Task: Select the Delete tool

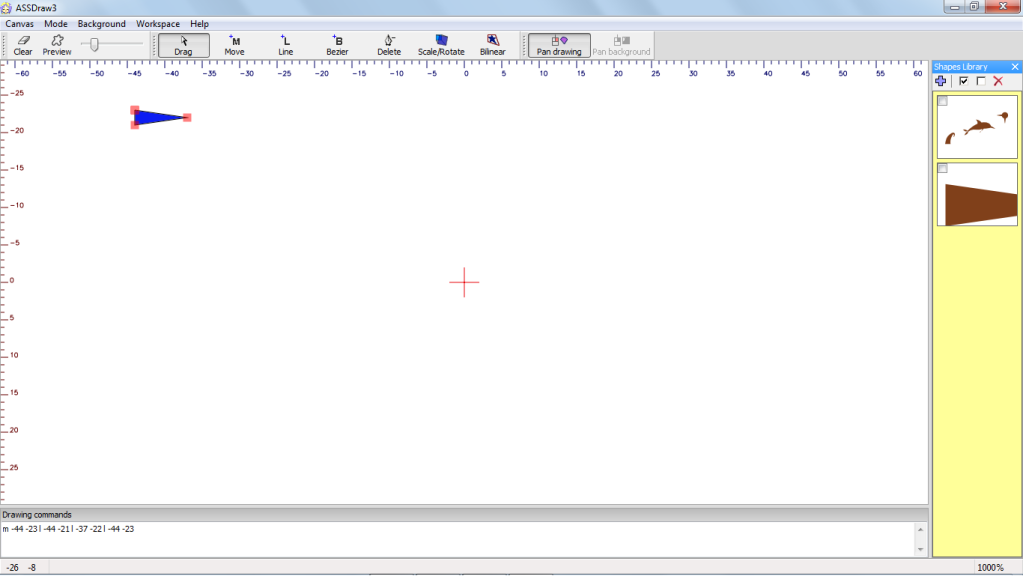Action: click(389, 45)
